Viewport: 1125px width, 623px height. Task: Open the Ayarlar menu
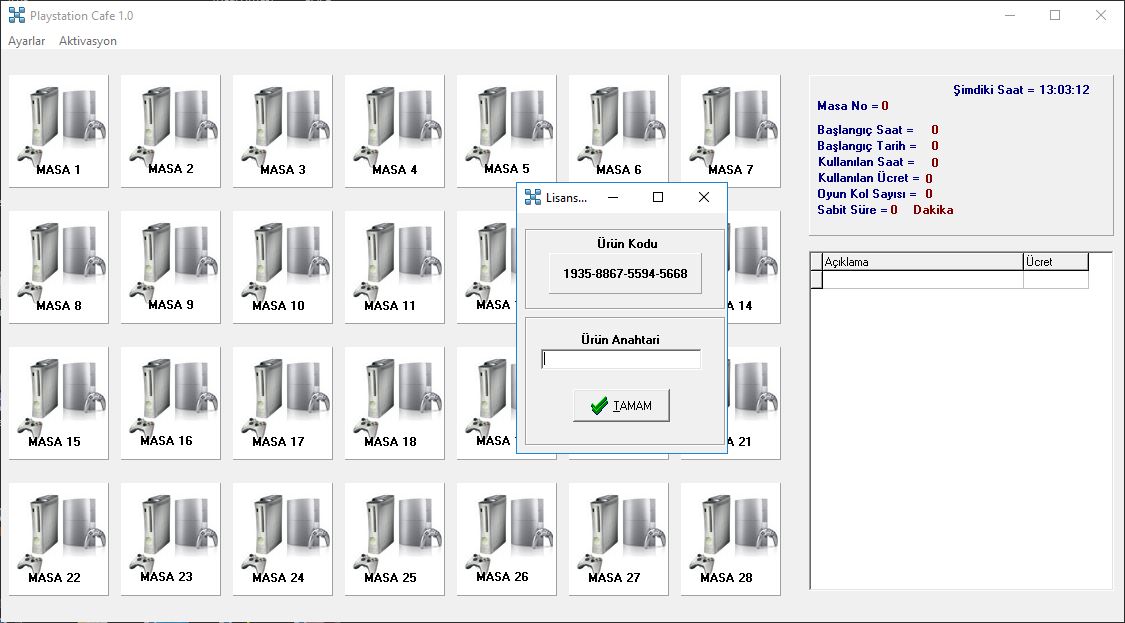point(27,41)
